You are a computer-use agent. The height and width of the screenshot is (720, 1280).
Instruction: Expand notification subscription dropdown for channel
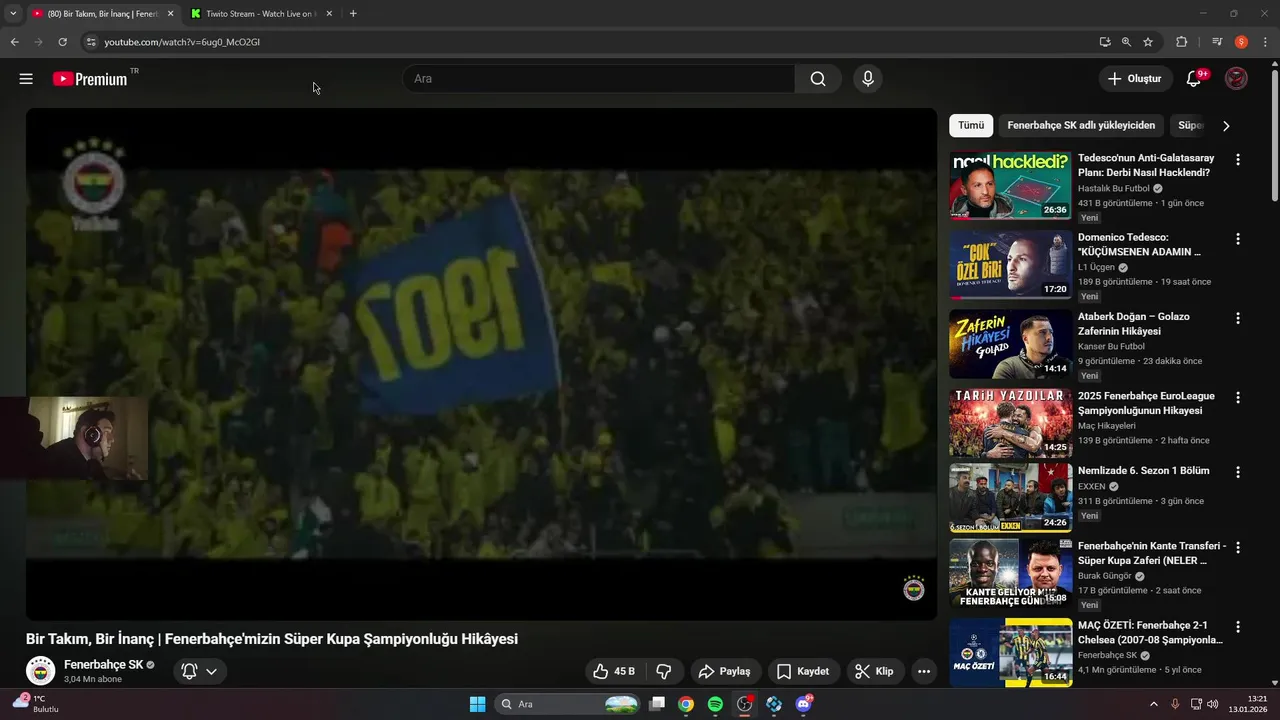tap(211, 671)
